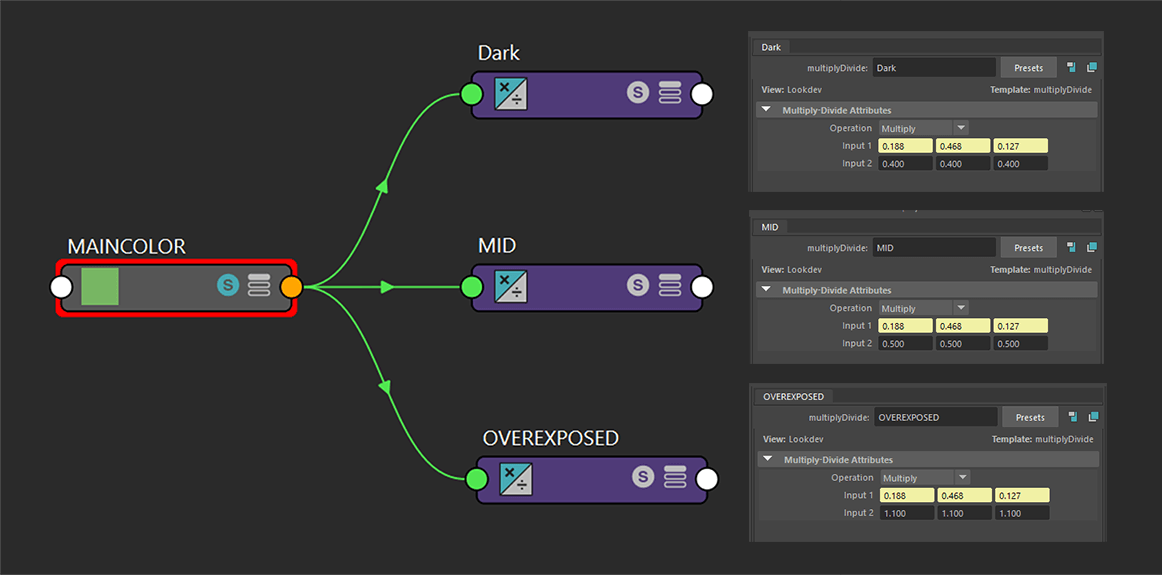Viewport: 1162px width, 575px height.
Task: Click the multiply-divide icon on Dark node
Action: (511, 95)
